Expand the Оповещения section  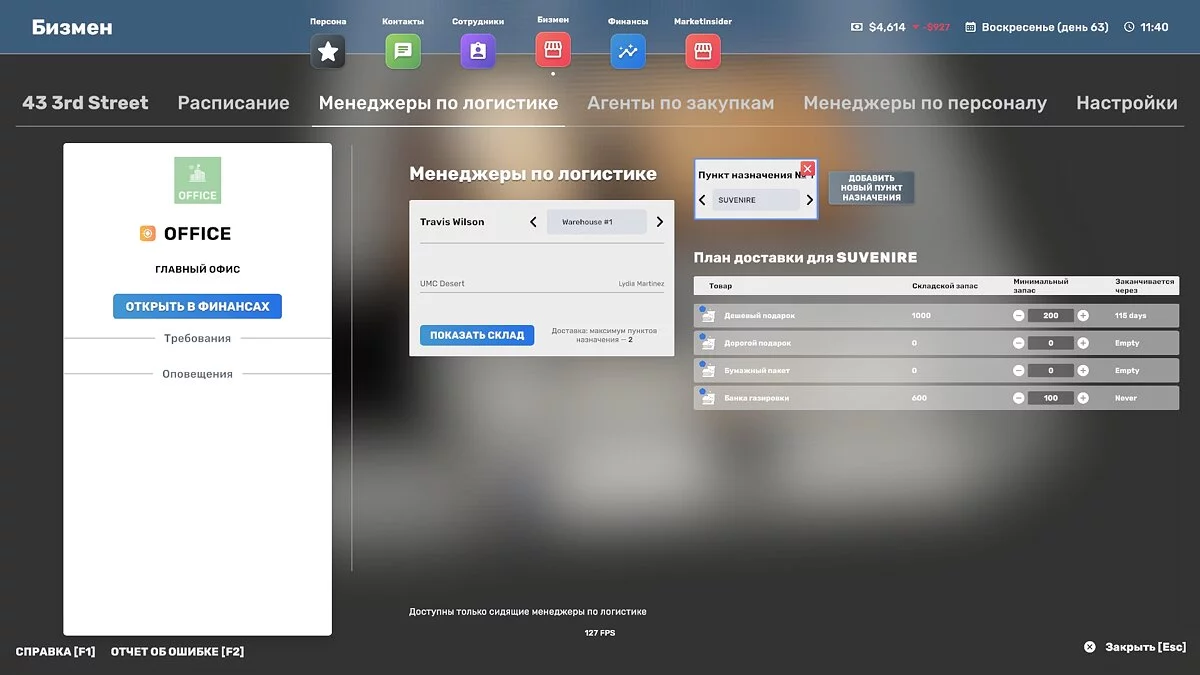pyautogui.click(x=197, y=374)
